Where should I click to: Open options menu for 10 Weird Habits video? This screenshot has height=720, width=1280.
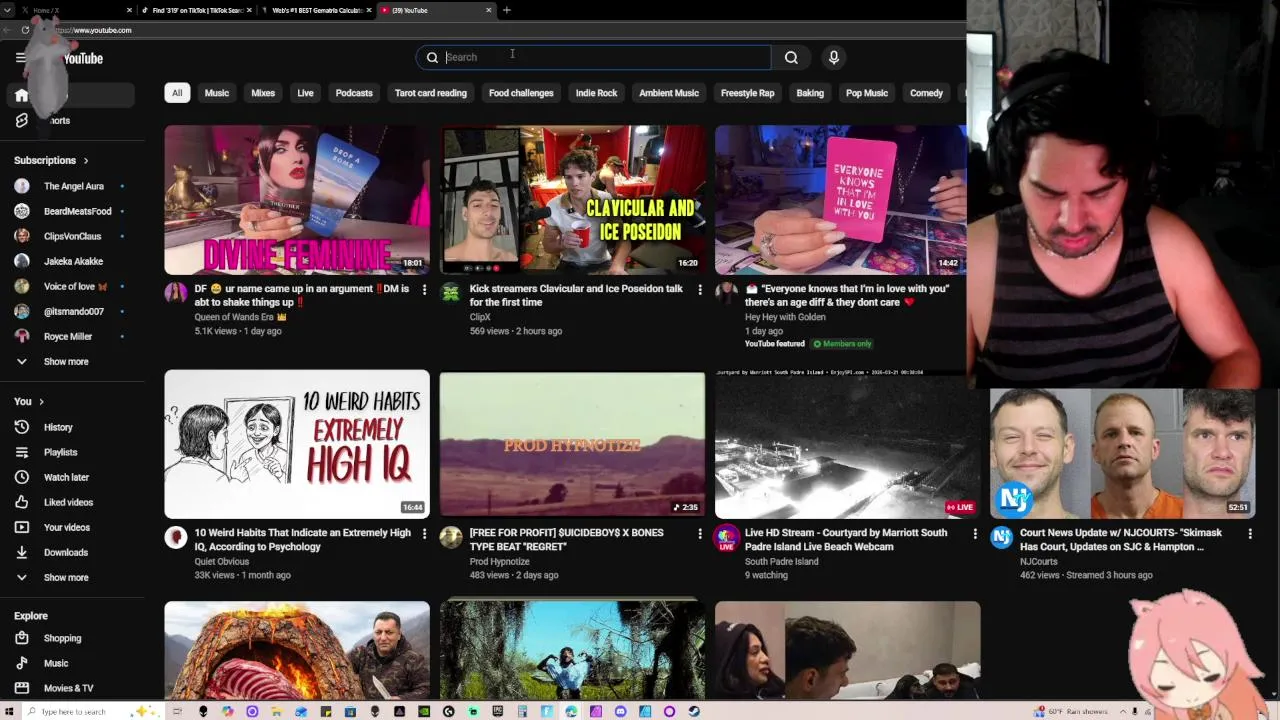pyautogui.click(x=424, y=534)
